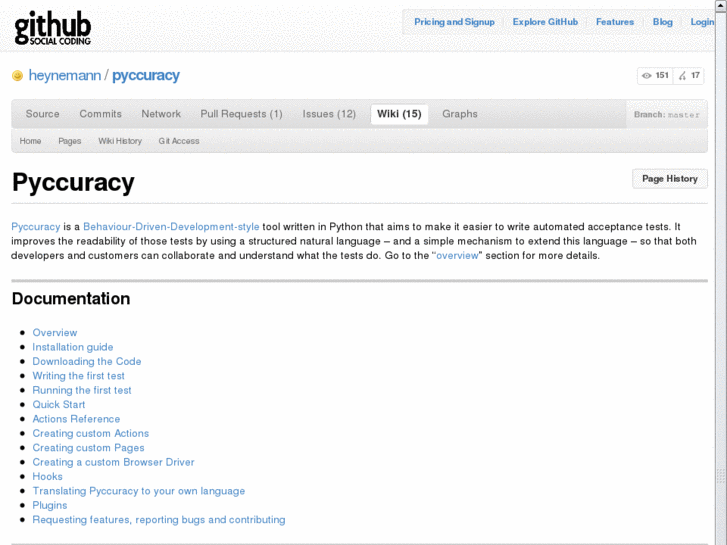
Task: Click the GitHub Social Coding logo
Action: coord(52,29)
